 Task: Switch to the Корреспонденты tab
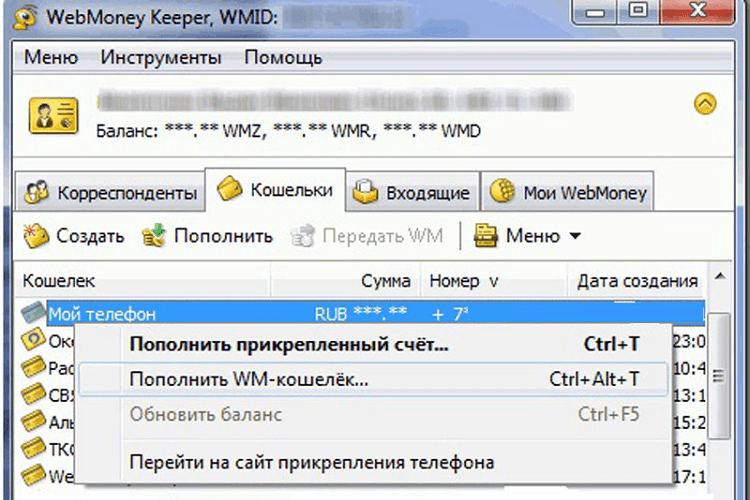point(110,192)
